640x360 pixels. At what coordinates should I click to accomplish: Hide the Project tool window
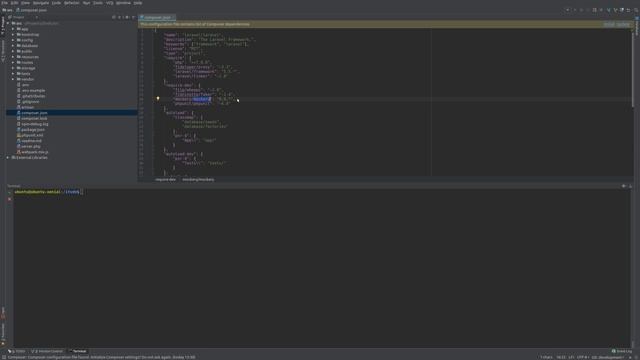[x=133, y=17]
